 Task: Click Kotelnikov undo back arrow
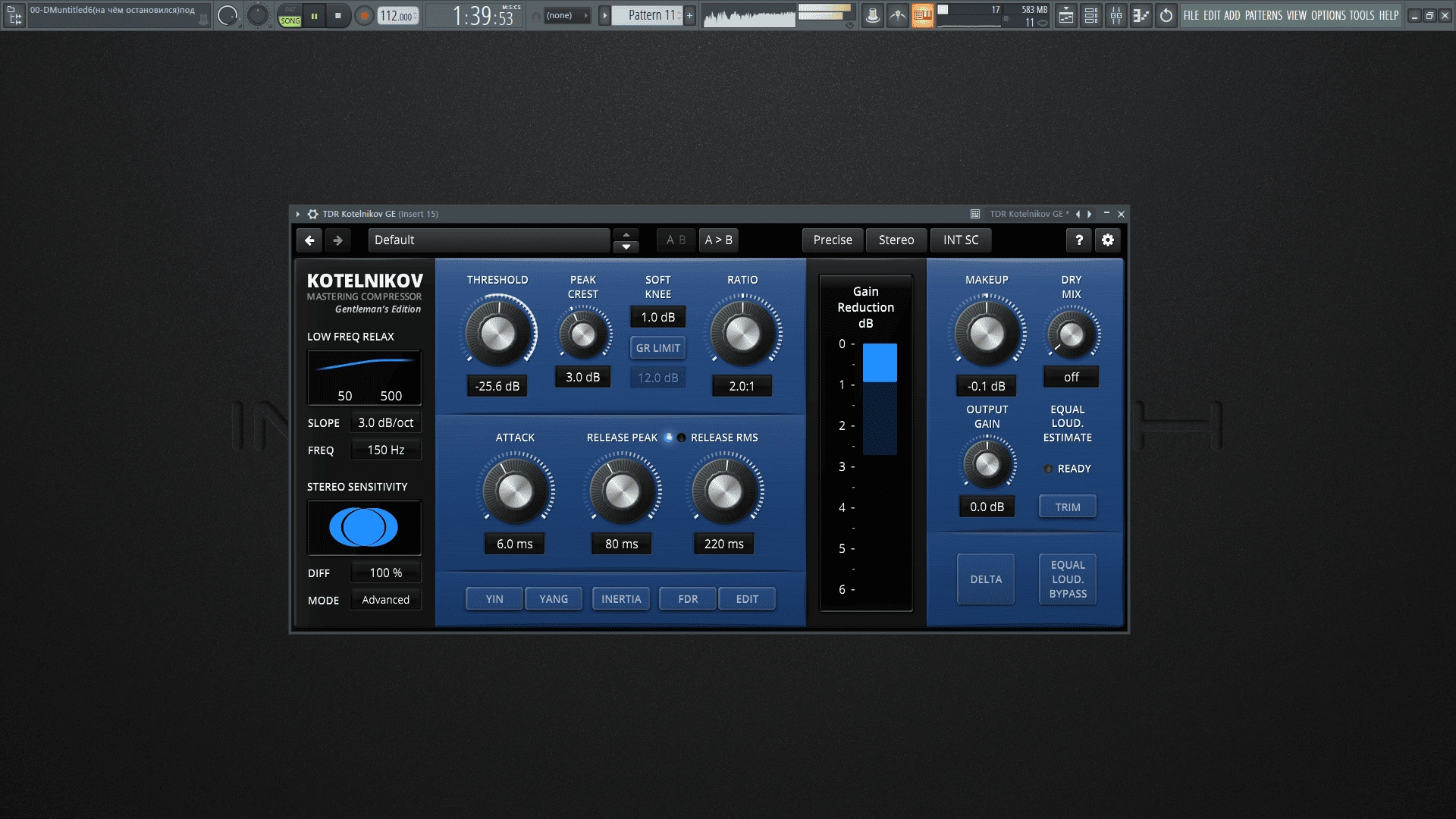coord(309,240)
